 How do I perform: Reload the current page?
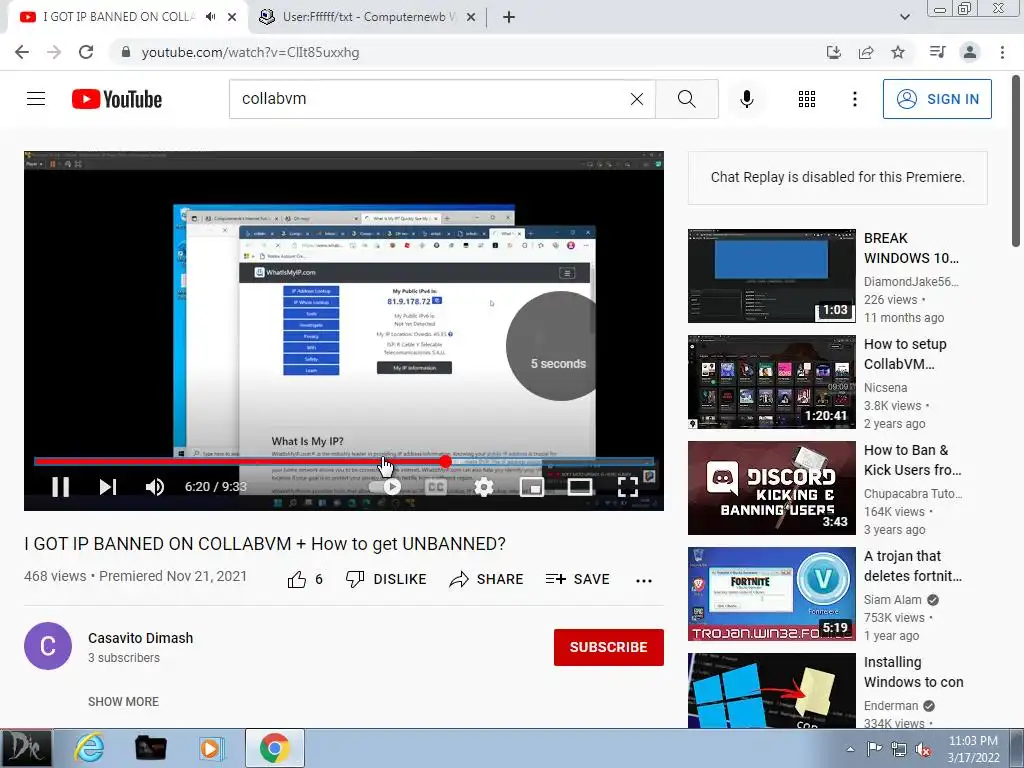click(86, 52)
